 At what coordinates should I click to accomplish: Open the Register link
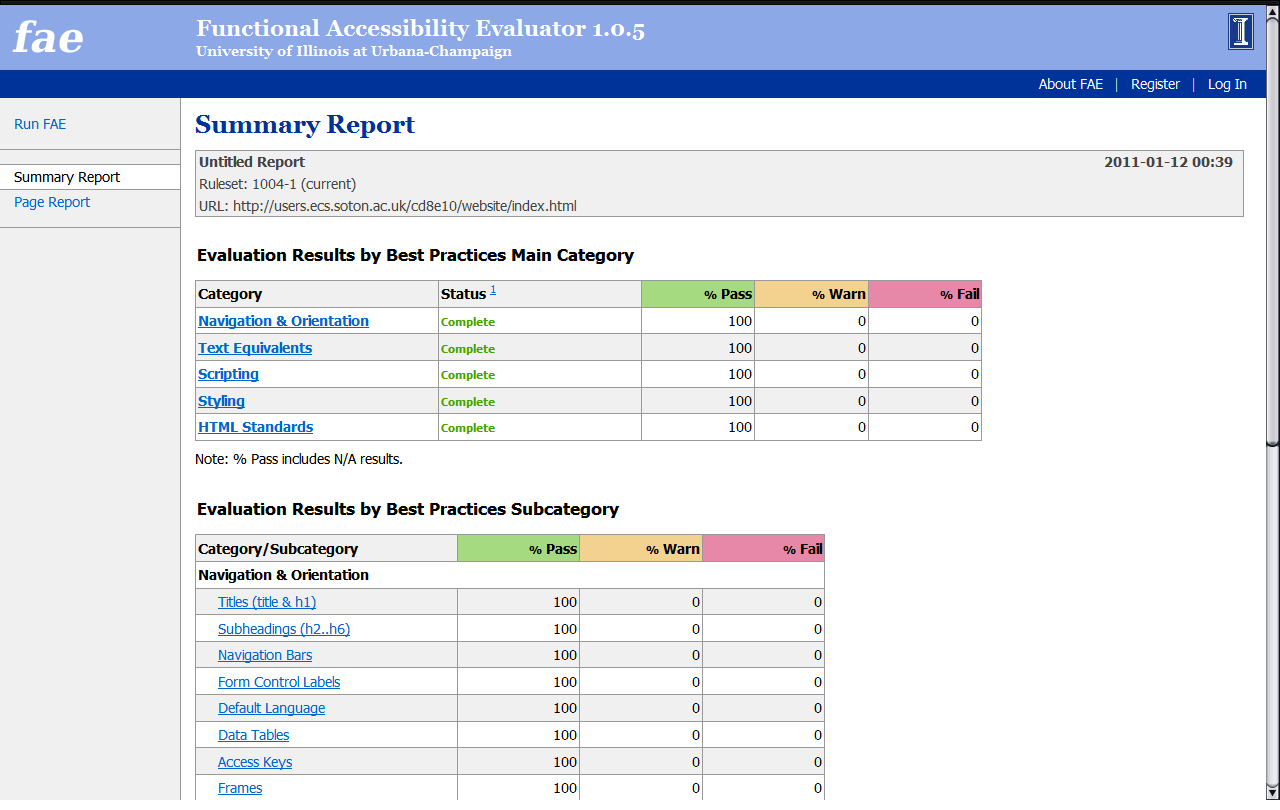point(1155,84)
